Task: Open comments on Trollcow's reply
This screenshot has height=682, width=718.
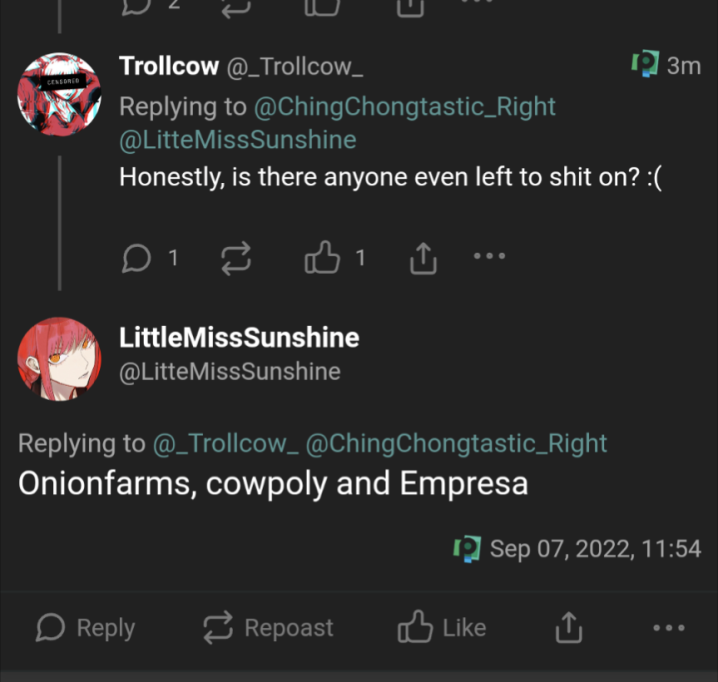Action: (x=136, y=259)
